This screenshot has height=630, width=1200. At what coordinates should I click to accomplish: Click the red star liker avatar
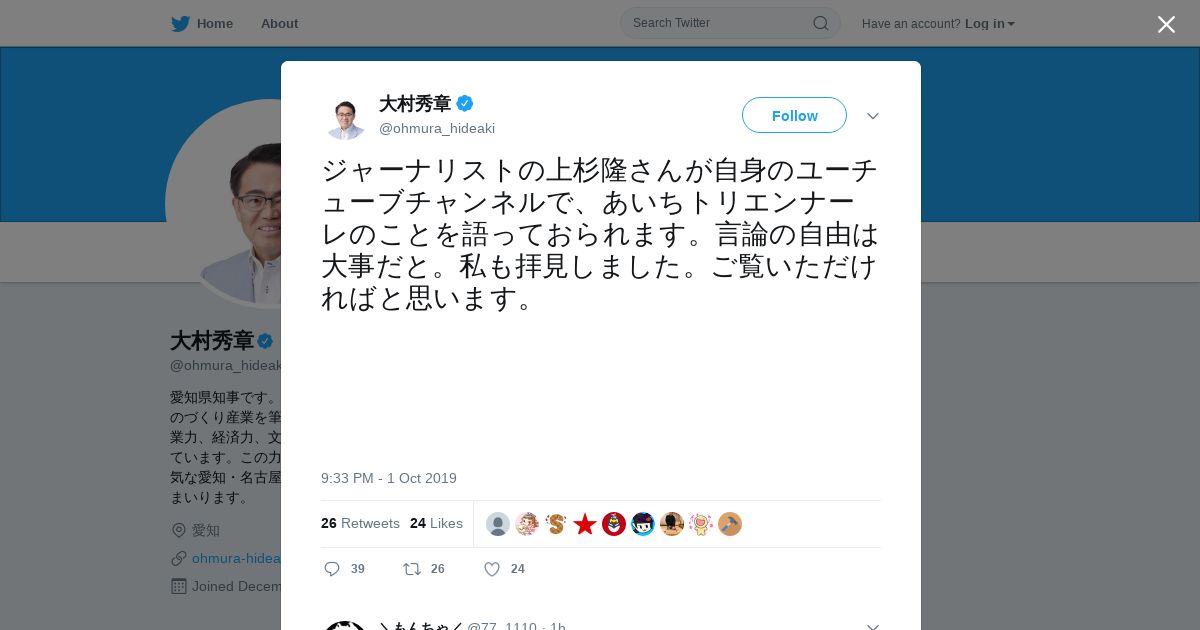point(585,524)
